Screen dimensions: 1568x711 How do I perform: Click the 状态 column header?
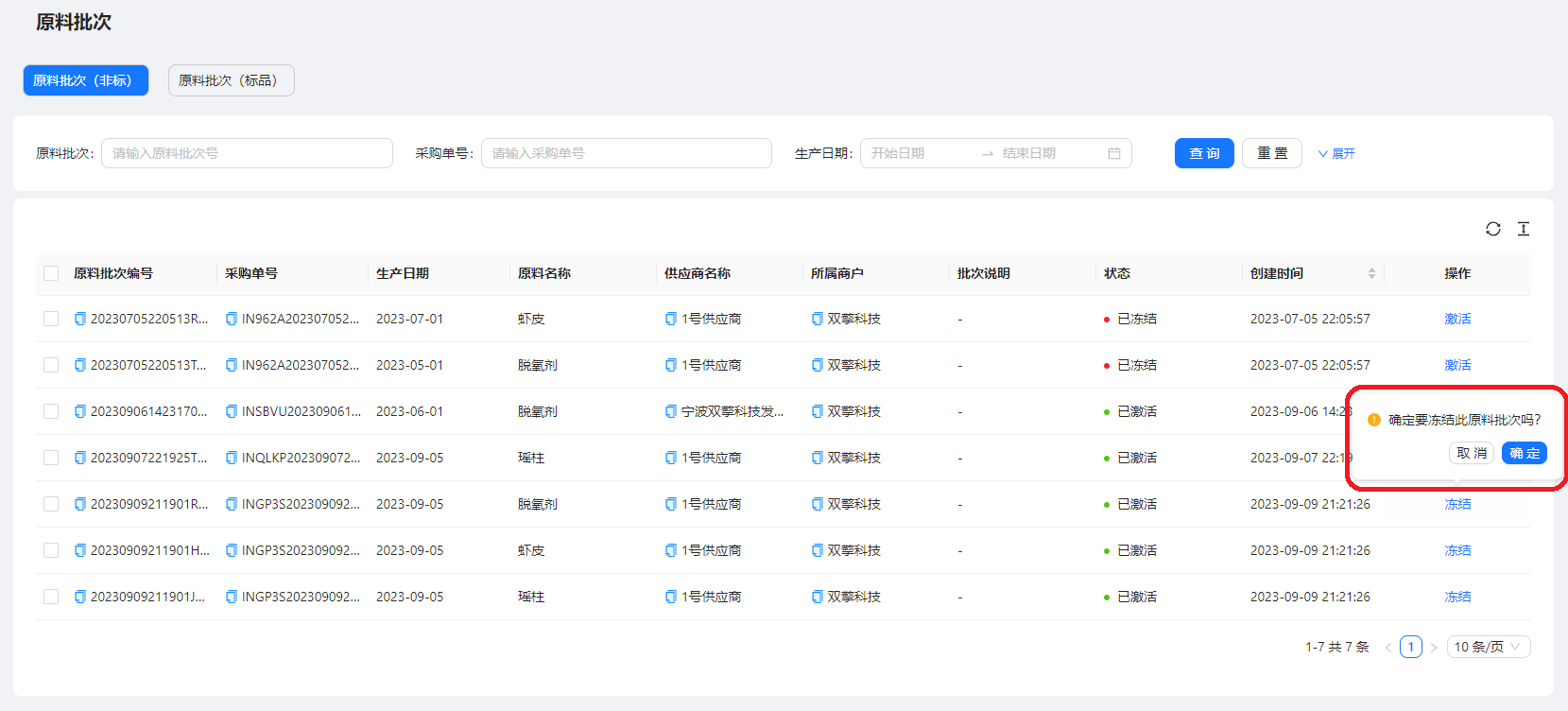[x=1117, y=273]
